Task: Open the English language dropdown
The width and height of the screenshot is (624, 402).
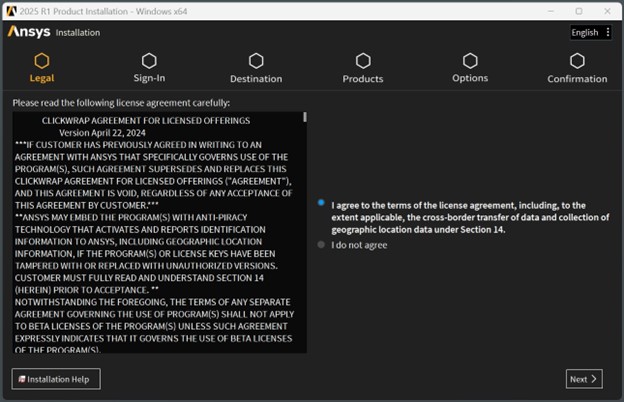Action: [591, 32]
